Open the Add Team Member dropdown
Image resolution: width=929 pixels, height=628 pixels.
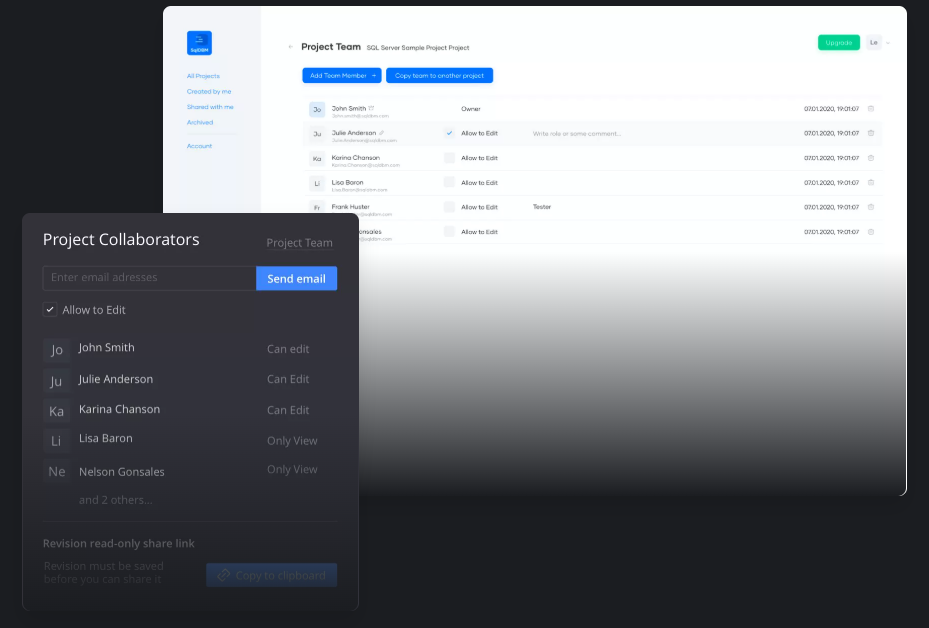341,75
